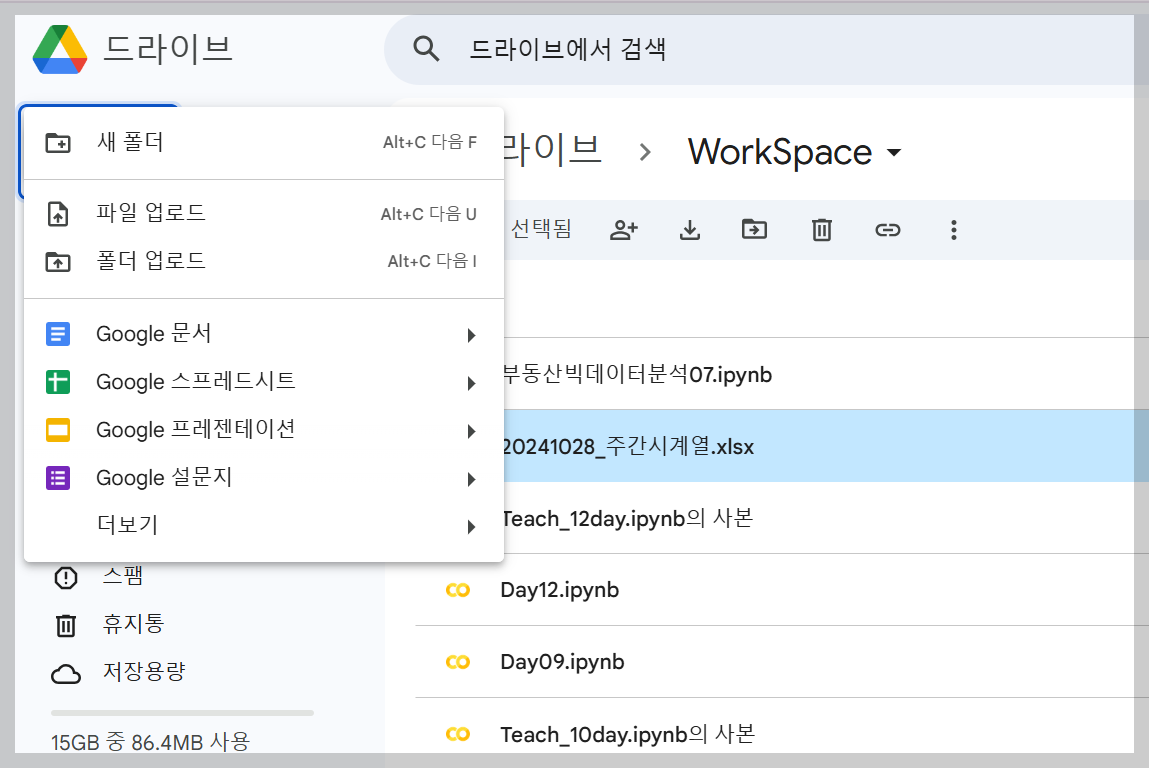Click the Google Drive logo
This screenshot has height=768, width=1149.
point(60,49)
